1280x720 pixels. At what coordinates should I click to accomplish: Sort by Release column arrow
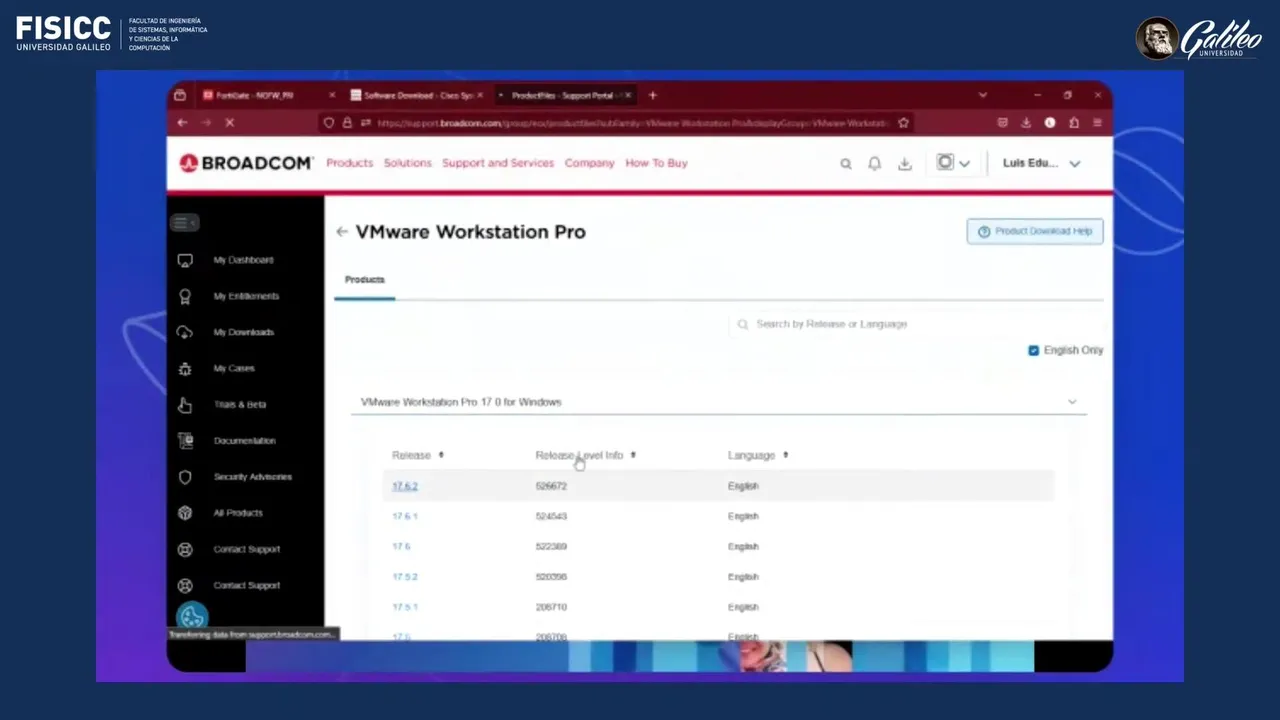[x=441, y=456]
